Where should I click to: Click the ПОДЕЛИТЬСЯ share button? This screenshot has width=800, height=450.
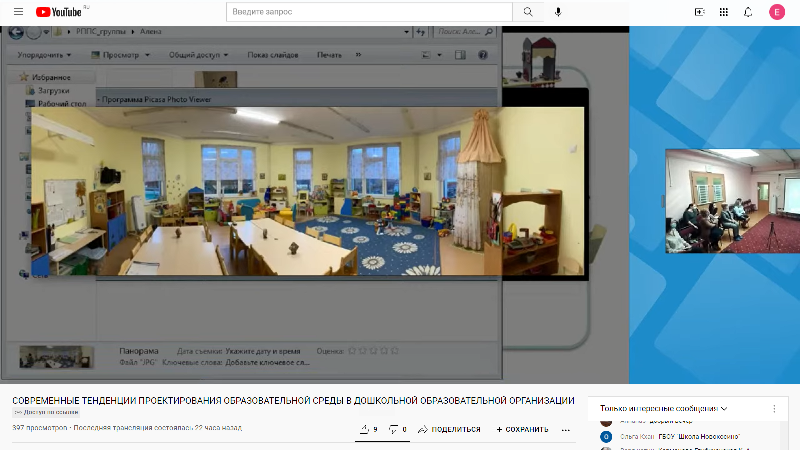[x=449, y=430]
